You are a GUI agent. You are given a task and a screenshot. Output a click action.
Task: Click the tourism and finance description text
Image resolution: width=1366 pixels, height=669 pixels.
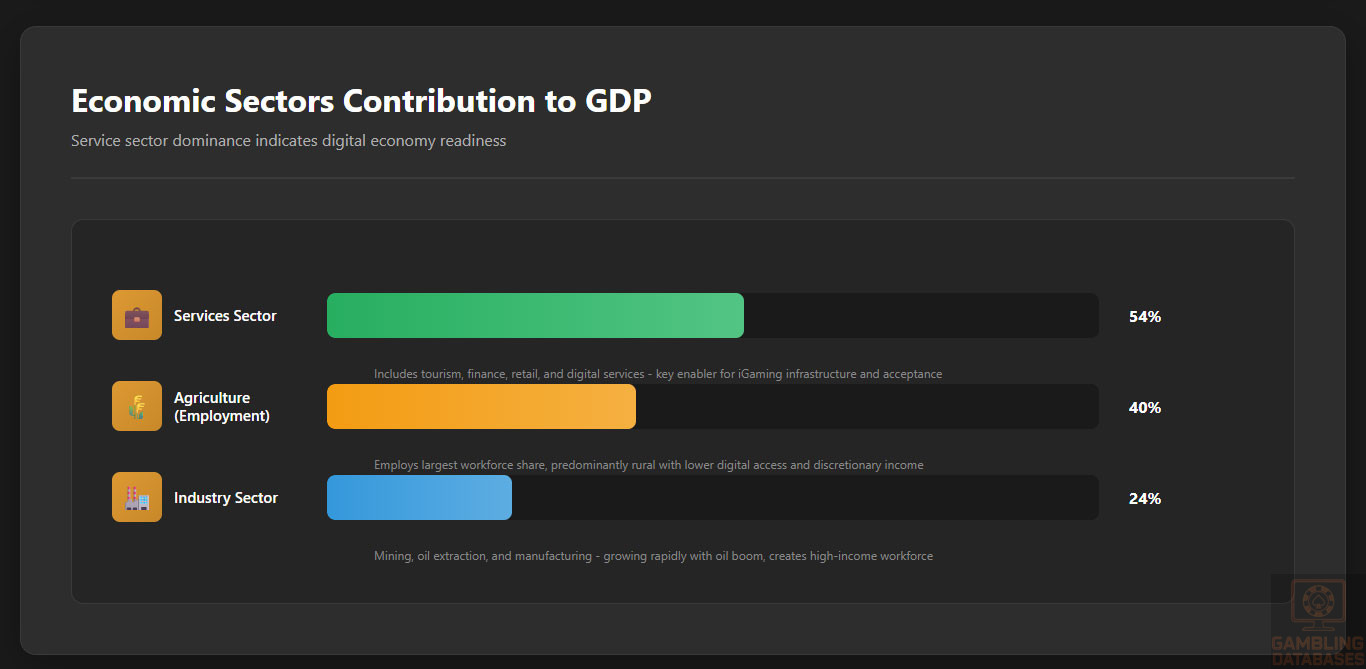(x=658, y=374)
